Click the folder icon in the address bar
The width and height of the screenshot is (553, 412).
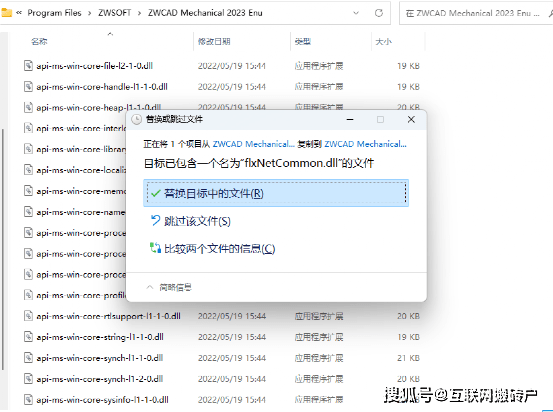tap(6, 13)
